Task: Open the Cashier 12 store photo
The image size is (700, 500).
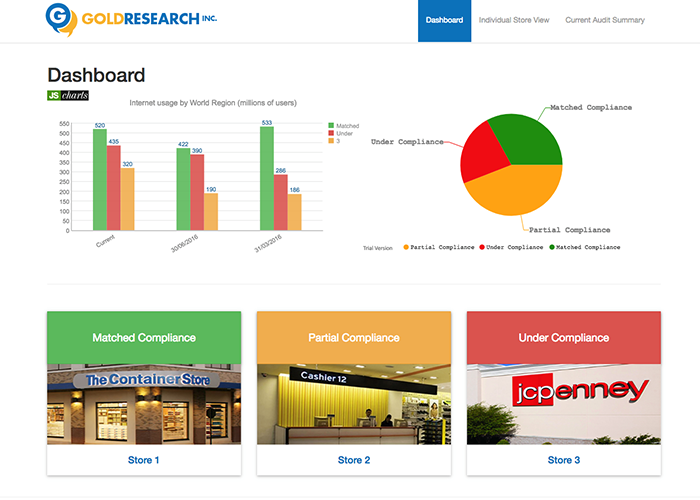Action: (354, 404)
